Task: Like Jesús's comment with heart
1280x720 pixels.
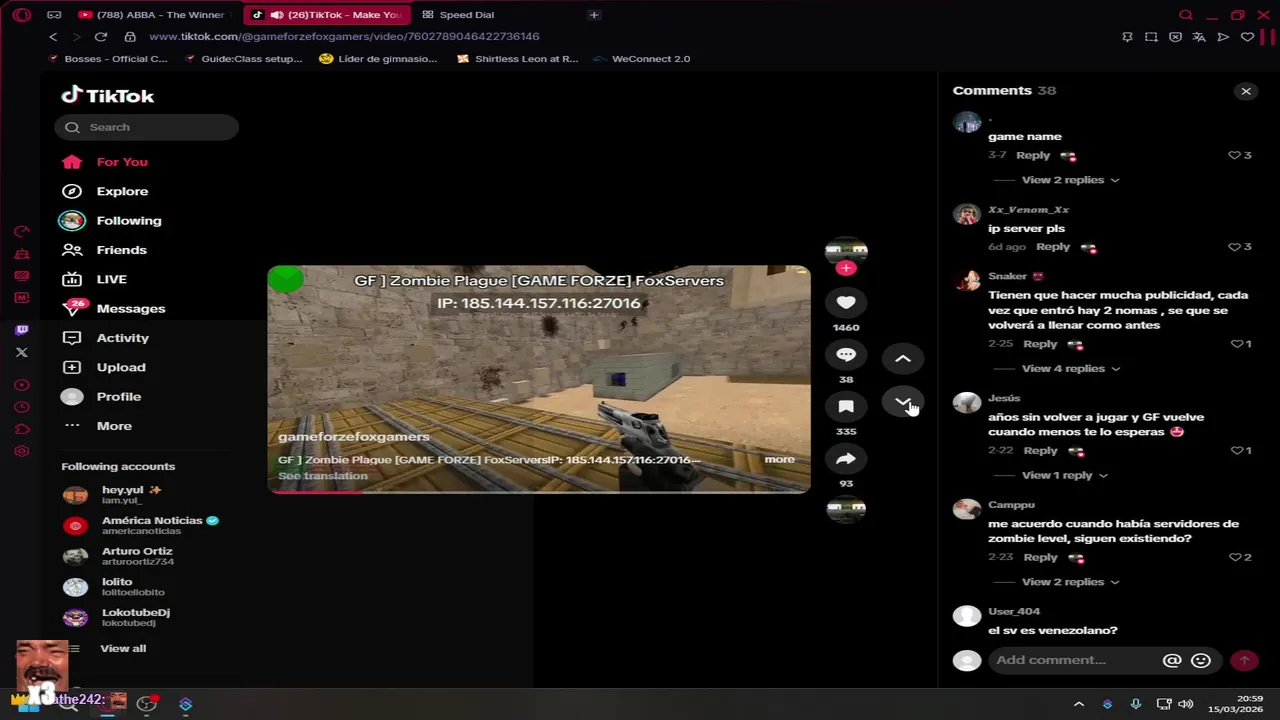Action: coord(1236,451)
